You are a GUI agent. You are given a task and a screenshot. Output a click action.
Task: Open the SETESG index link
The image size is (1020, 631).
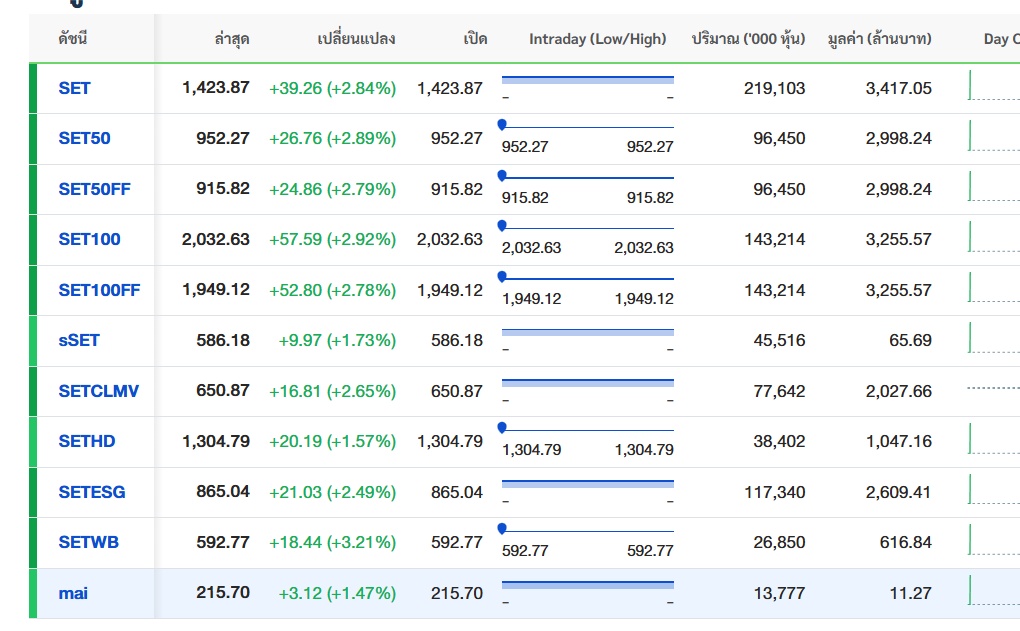point(92,492)
